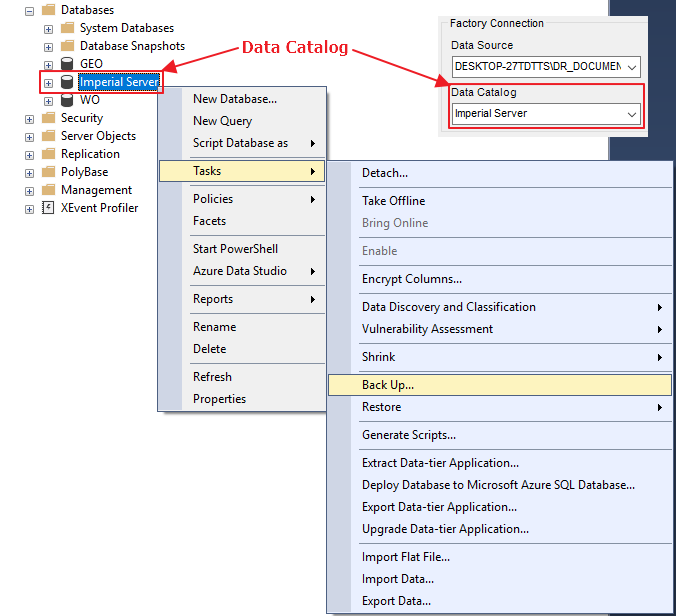The image size is (676, 616).
Task: Expand the Server Objects node
Action: click(29, 138)
